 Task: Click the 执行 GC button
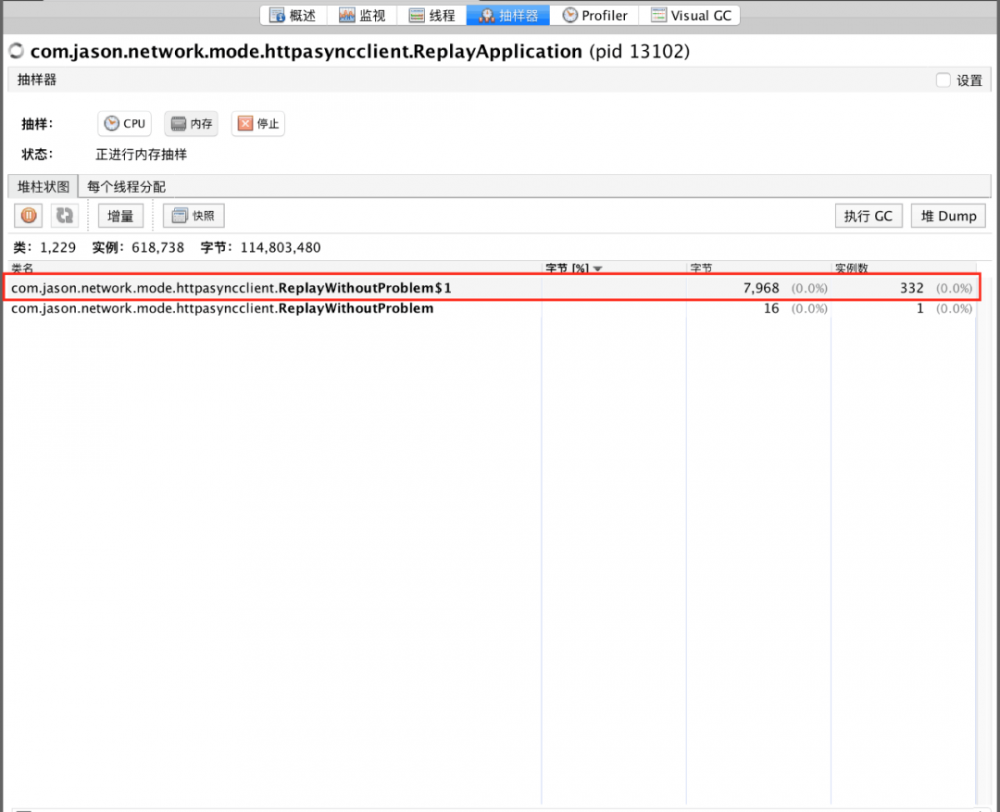pyautogui.click(x=869, y=216)
